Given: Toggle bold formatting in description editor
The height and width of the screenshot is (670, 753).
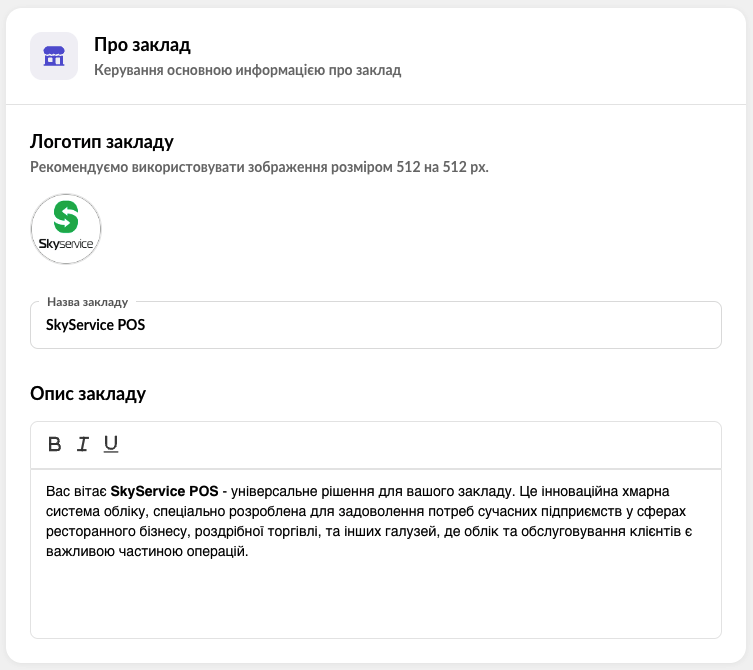Looking at the screenshot, I should click(x=55, y=444).
